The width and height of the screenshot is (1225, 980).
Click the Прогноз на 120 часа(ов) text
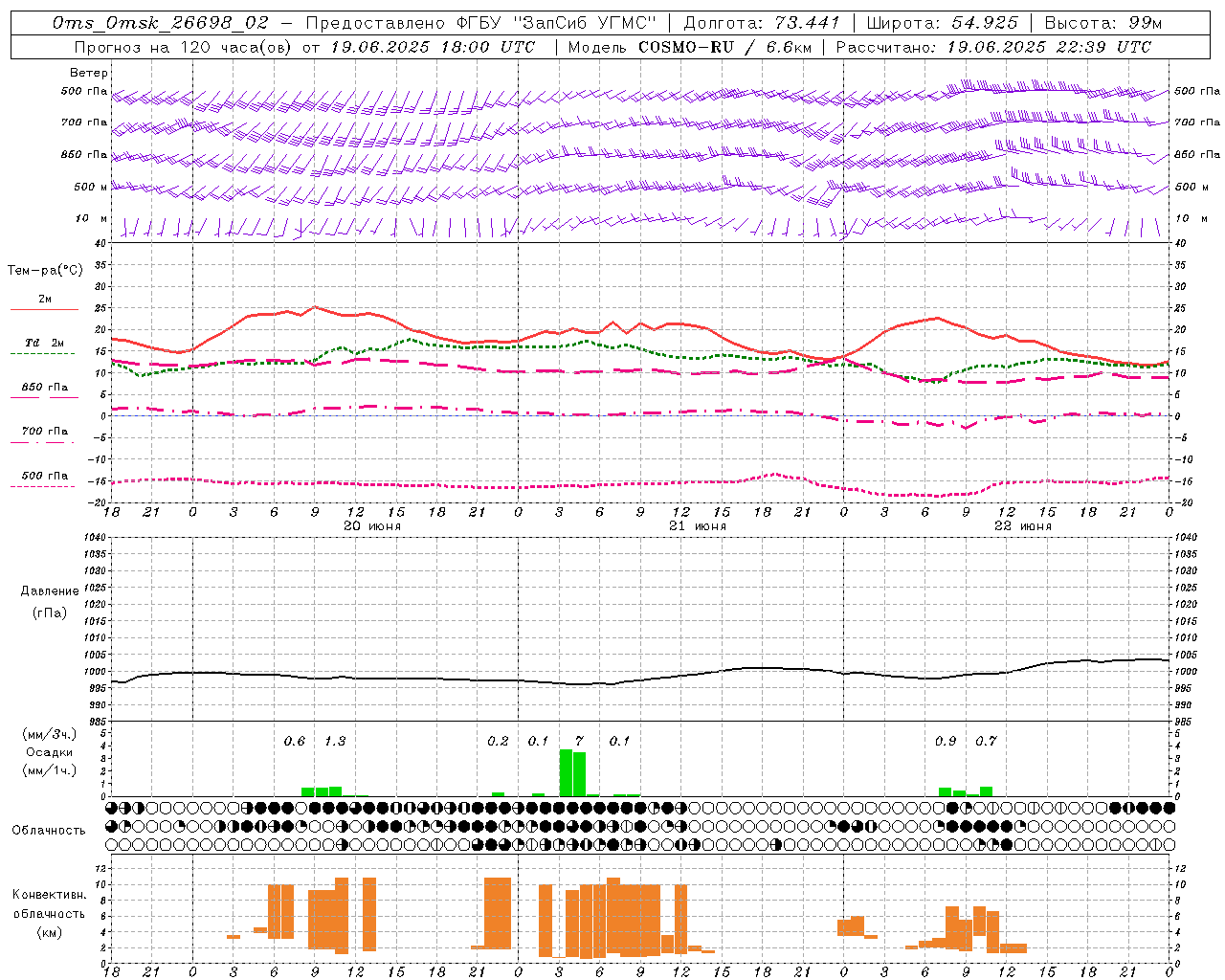click(185, 46)
